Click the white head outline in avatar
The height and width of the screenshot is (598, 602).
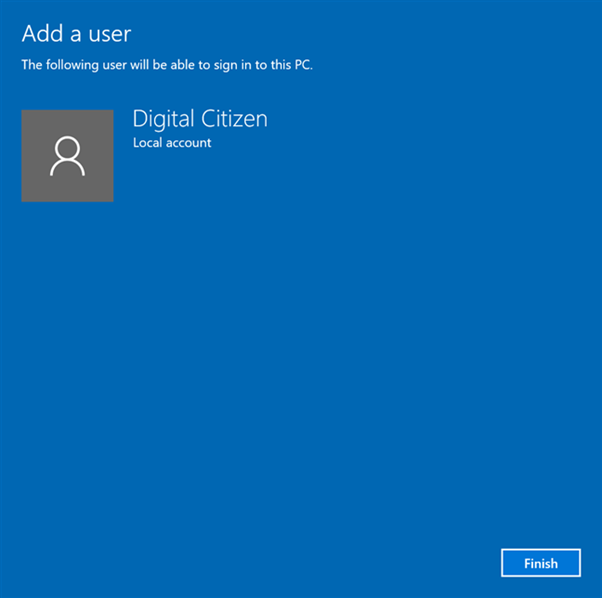tap(67, 147)
